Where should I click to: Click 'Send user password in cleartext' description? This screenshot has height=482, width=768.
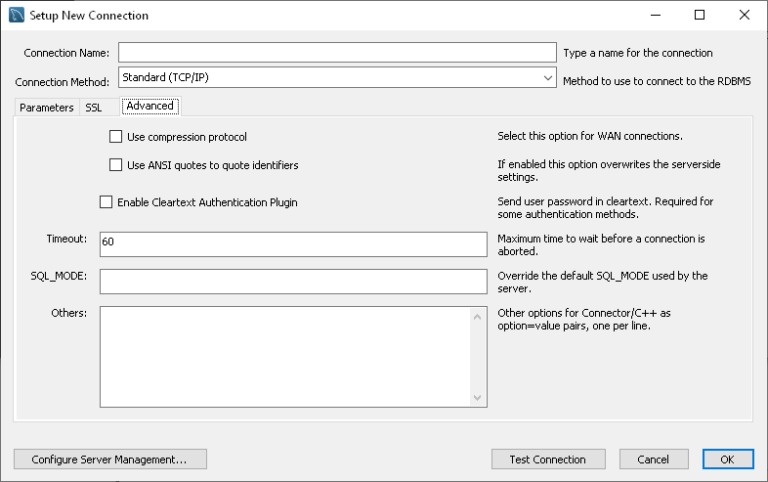tap(605, 208)
